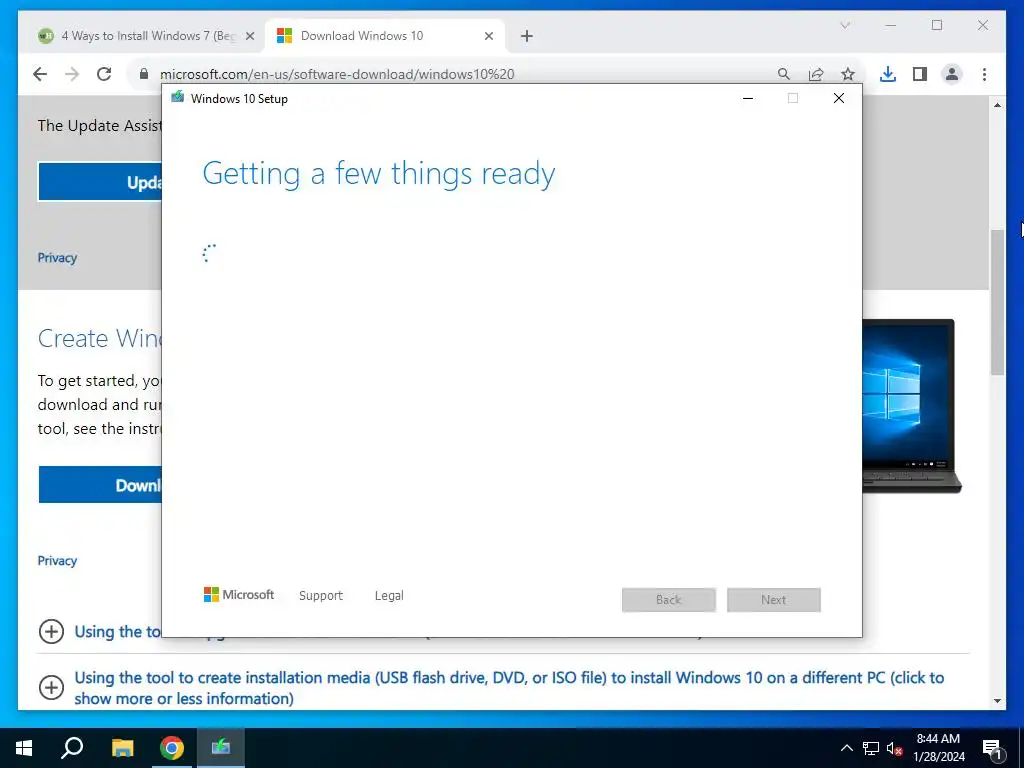Viewport: 1024px width, 768px height.
Task: Click the upper Privacy link on the webpage
Action: tap(57, 258)
